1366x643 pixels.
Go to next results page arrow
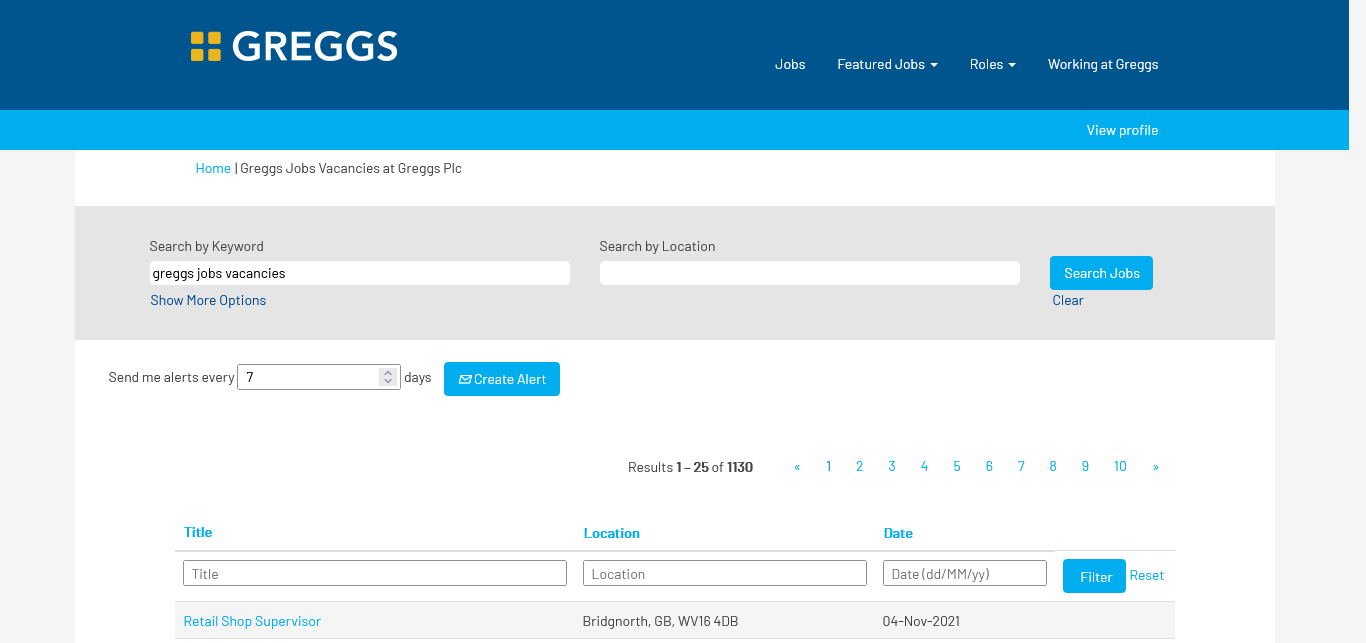pyautogui.click(x=1155, y=467)
